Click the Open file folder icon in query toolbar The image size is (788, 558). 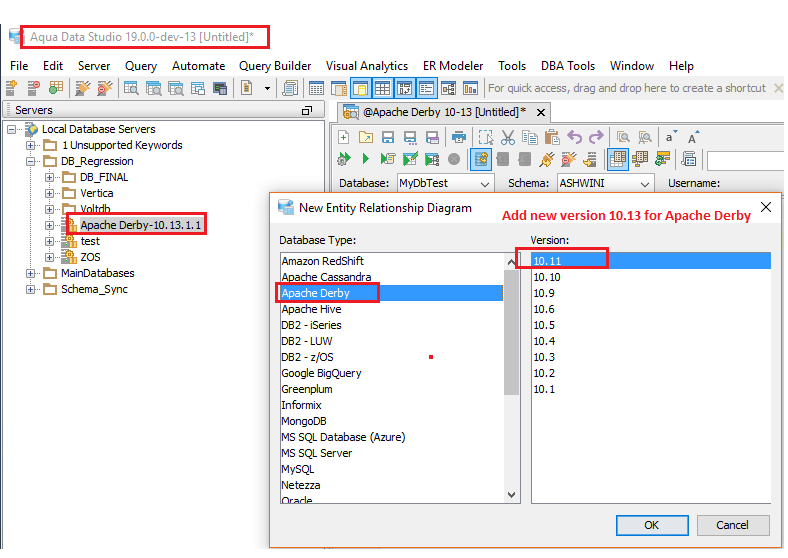pyautogui.click(x=366, y=137)
